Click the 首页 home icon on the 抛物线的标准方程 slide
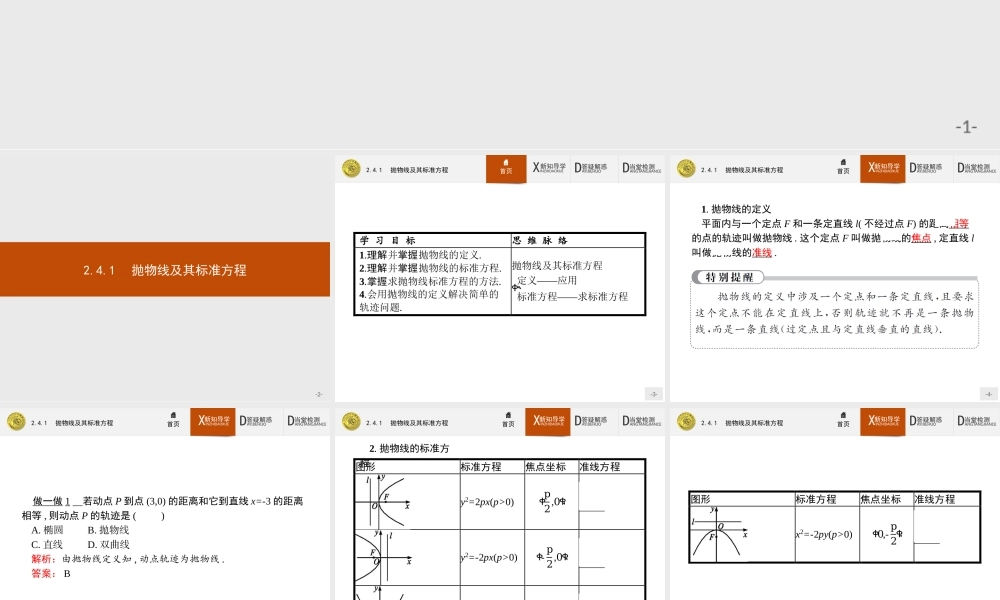Image resolution: width=1000 pixels, height=600 pixels. pyautogui.click(x=508, y=420)
